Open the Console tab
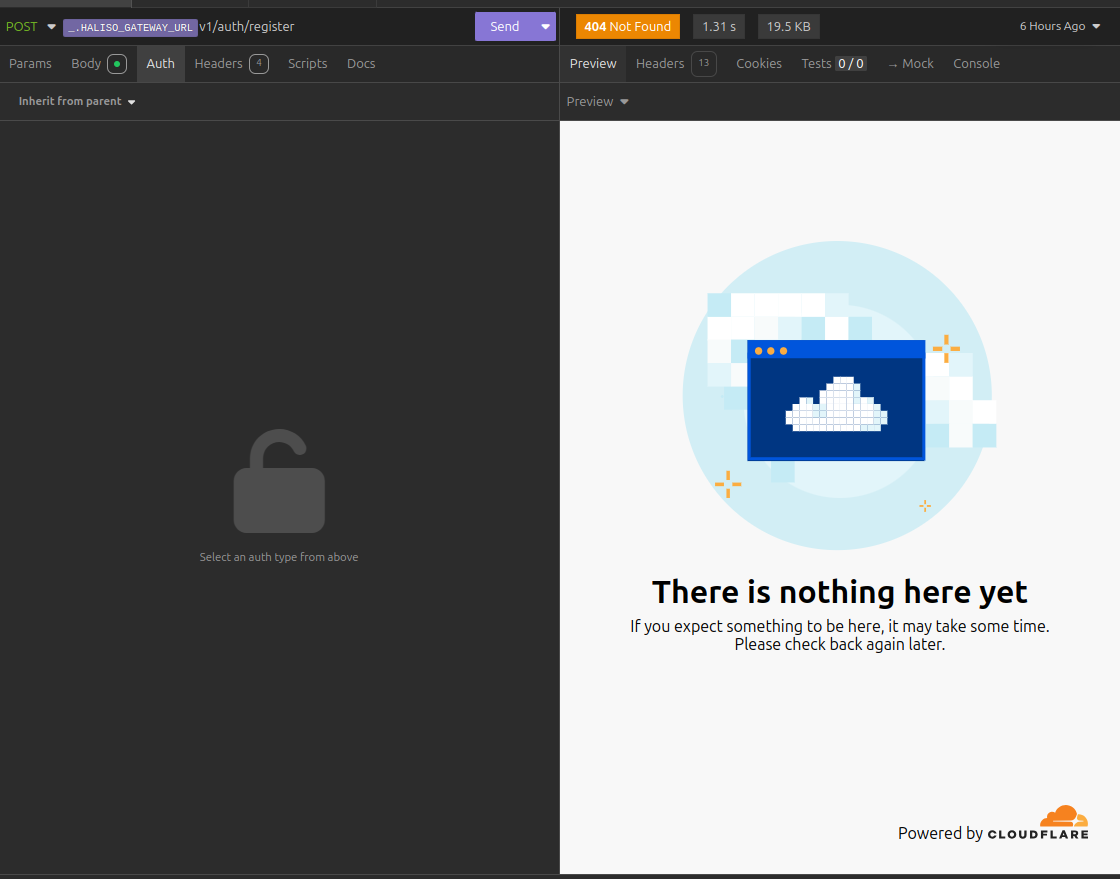Screen dimensions: 1120x879 pos(976,64)
